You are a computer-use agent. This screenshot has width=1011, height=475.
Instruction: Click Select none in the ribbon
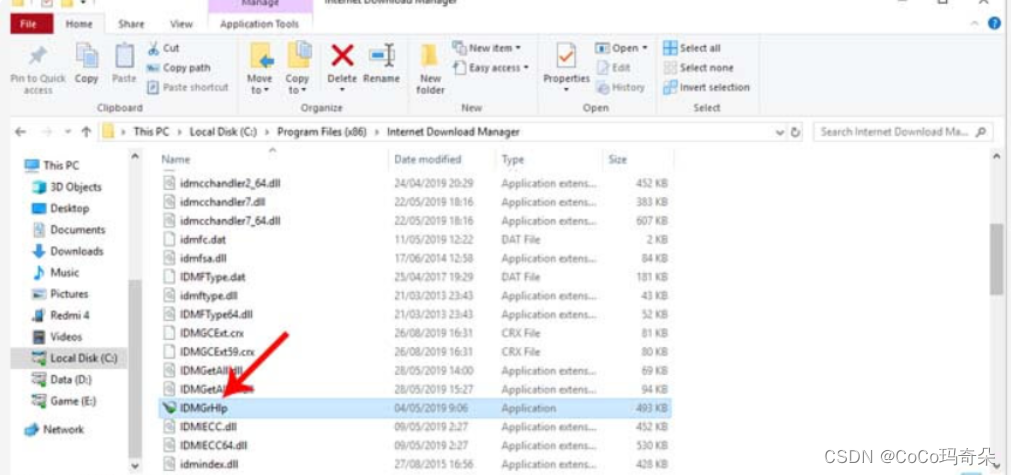[x=698, y=68]
